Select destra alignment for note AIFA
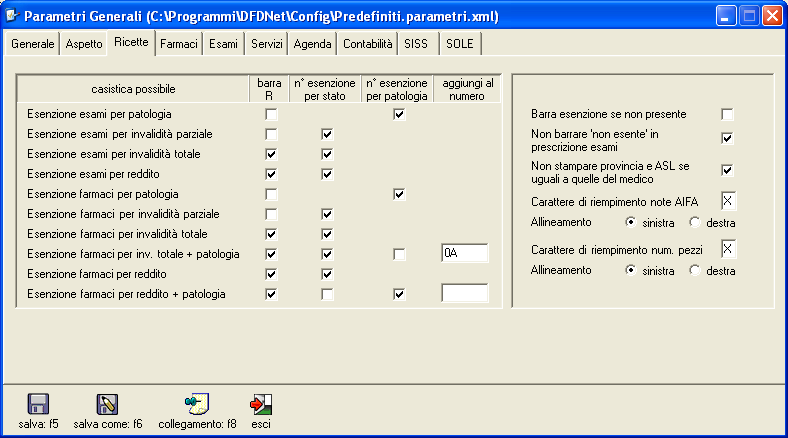 (695, 221)
